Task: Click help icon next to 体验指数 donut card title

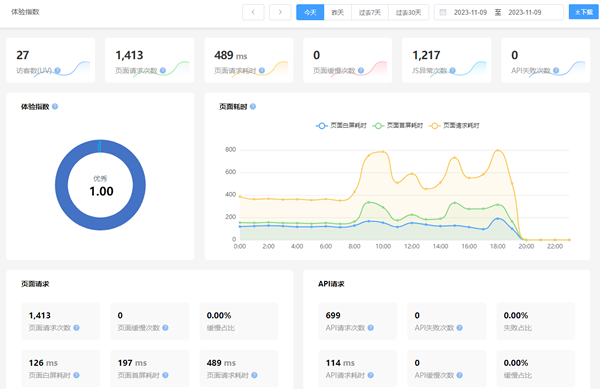Action: (x=55, y=107)
